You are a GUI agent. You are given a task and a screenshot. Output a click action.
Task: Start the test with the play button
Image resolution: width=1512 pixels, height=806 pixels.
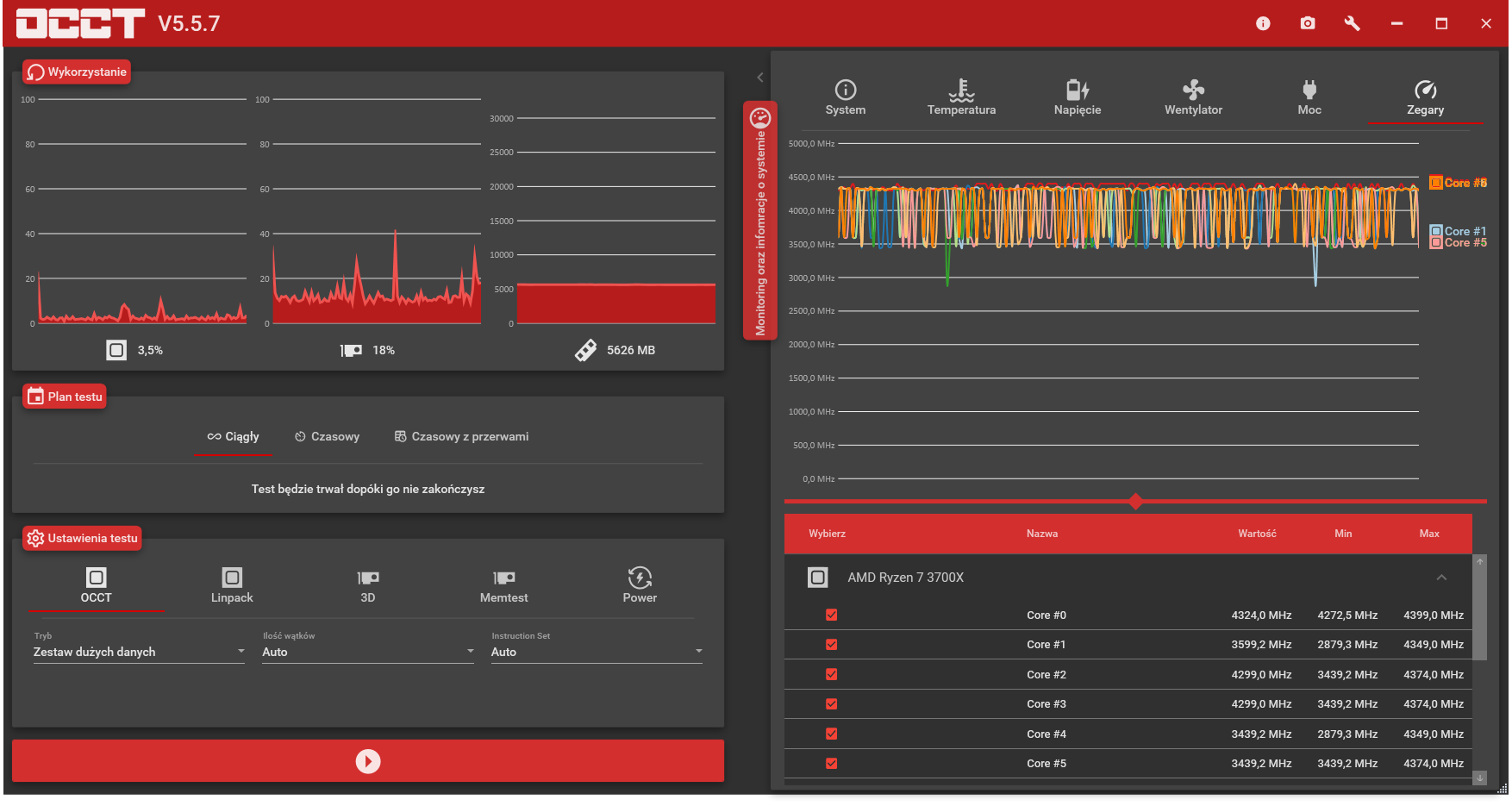368,761
